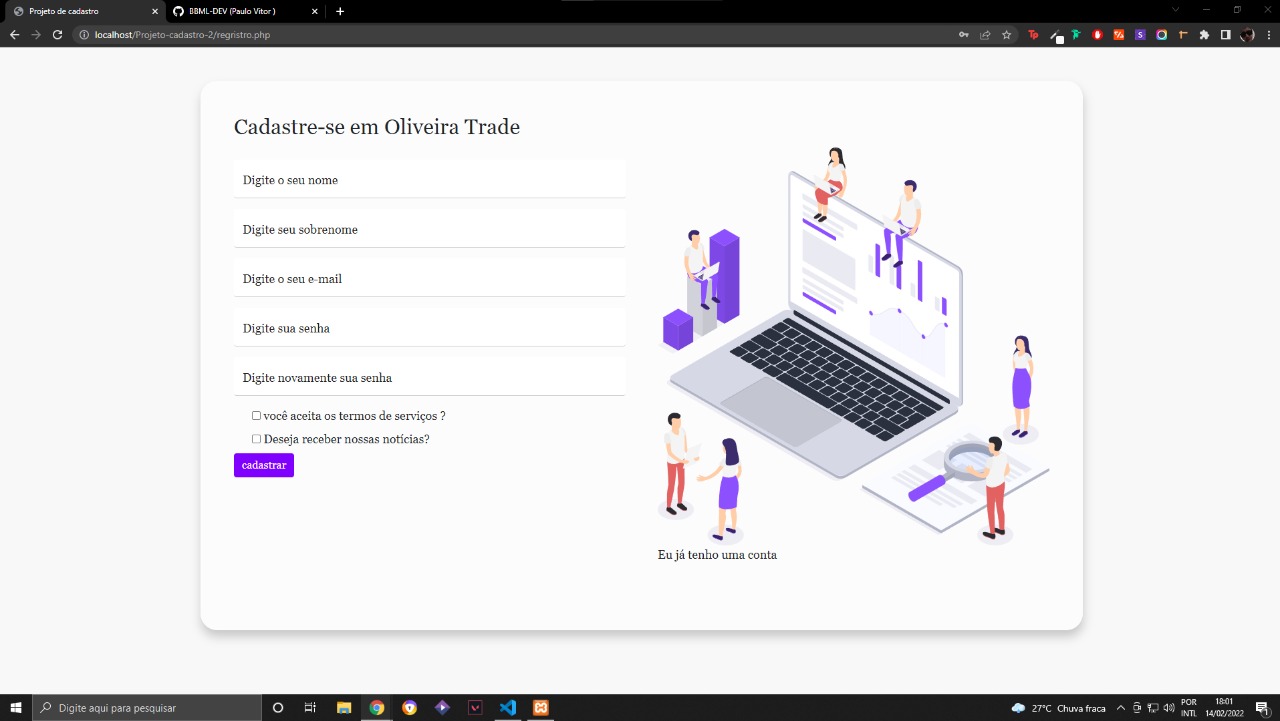Click the red AdBlock extension icon
This screenshot has width=1280, height=721.
point(1097,34)
